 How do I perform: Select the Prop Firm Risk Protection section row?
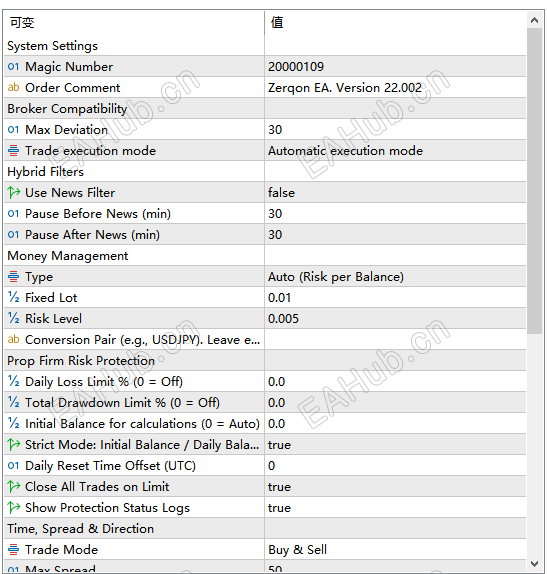(x=265, y=361)
